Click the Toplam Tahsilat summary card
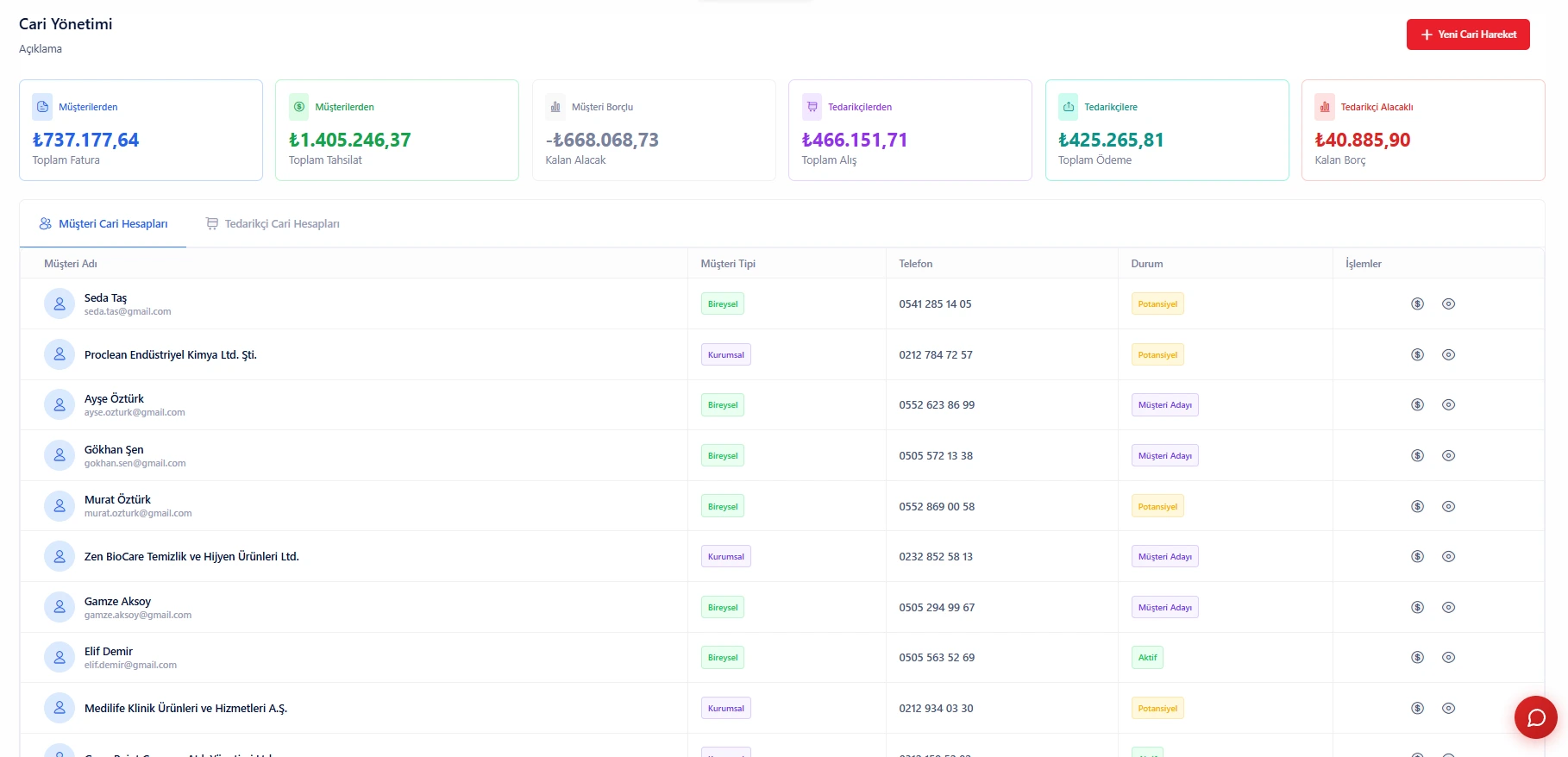Image resolution: width=1568 pixels, height=757 pixels. point(397,130)
